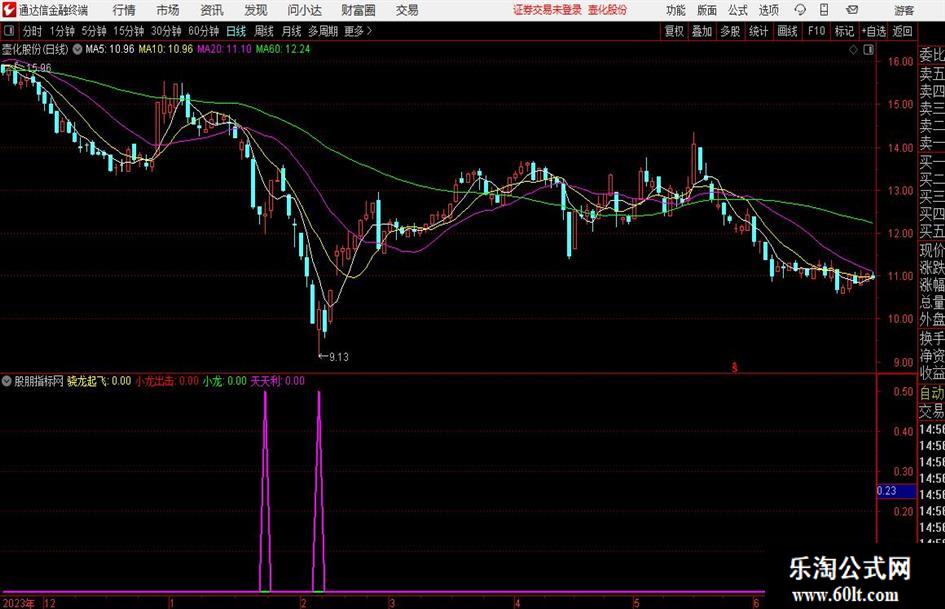Switch to the 5分钟 period tab
The width and height of the screenshot is (945, 609).
[94, 31]
